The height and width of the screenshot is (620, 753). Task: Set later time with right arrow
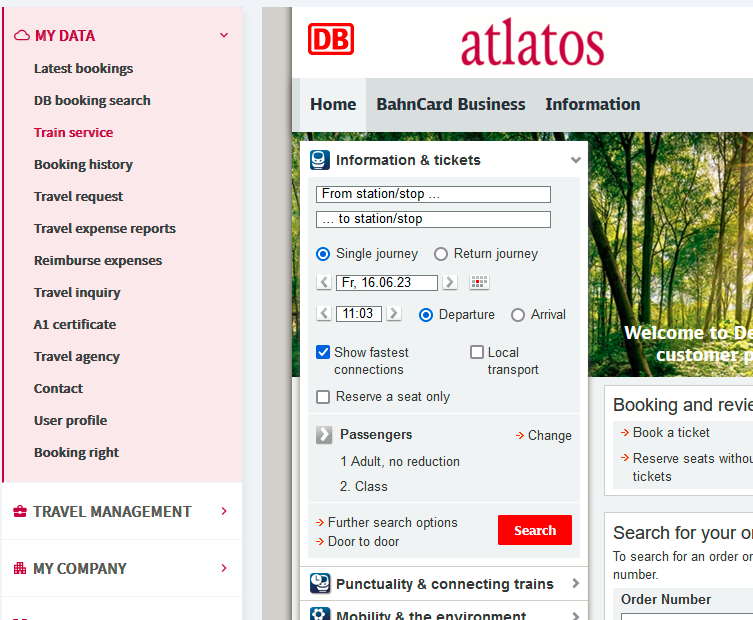tap(394, 314)
